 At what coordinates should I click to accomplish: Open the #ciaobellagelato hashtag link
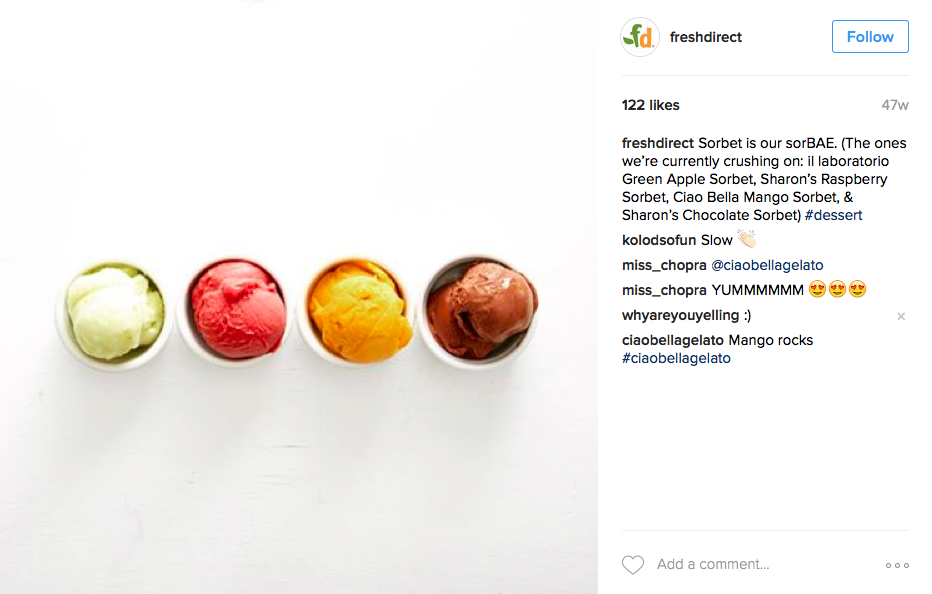tap(676, 359)
